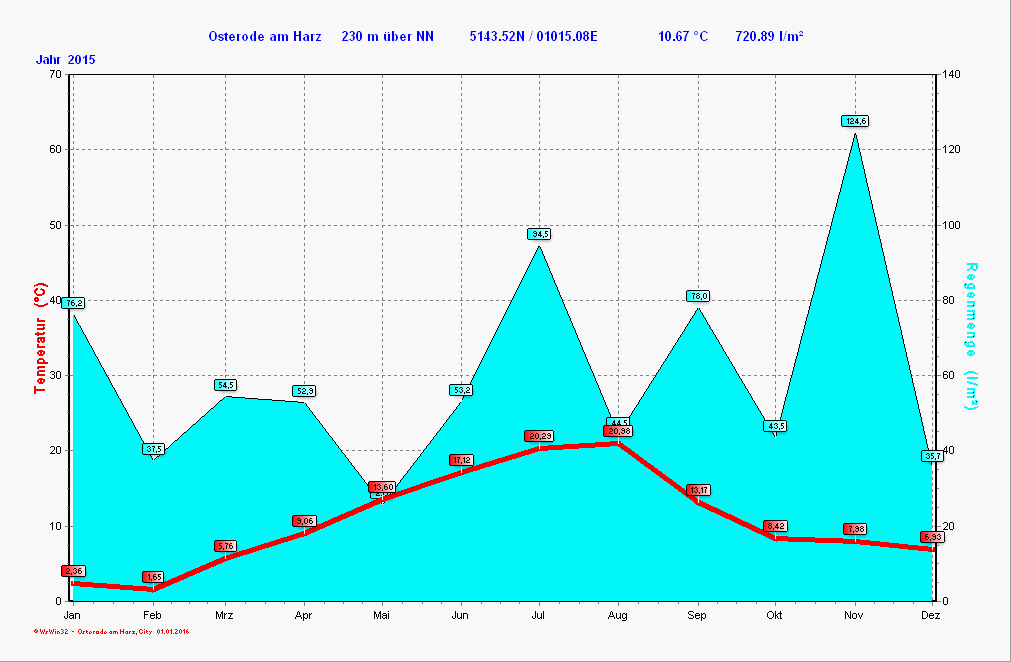Select the Jun month label on x-axis
This screenshot has width=1011, height=662.
coord(460,615)
